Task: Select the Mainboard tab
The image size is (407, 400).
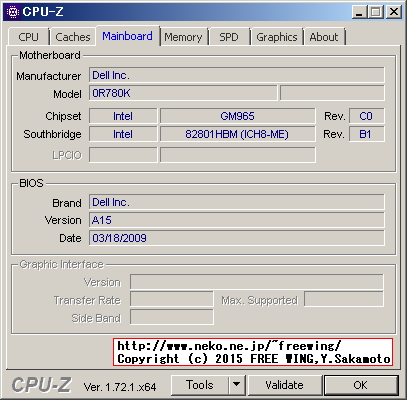Action: point(127,36)
